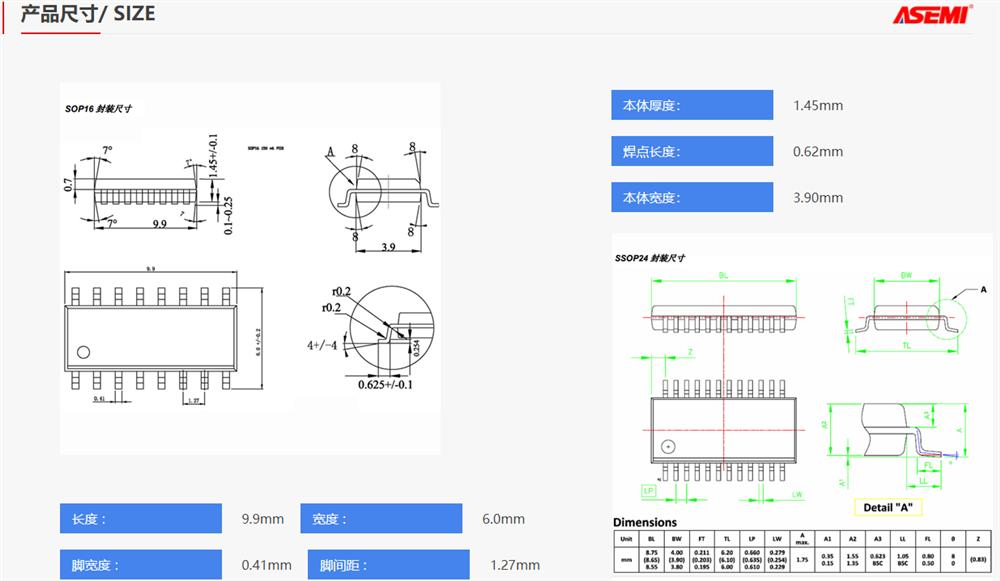Click the Detail "A" caption

point(888,508)
